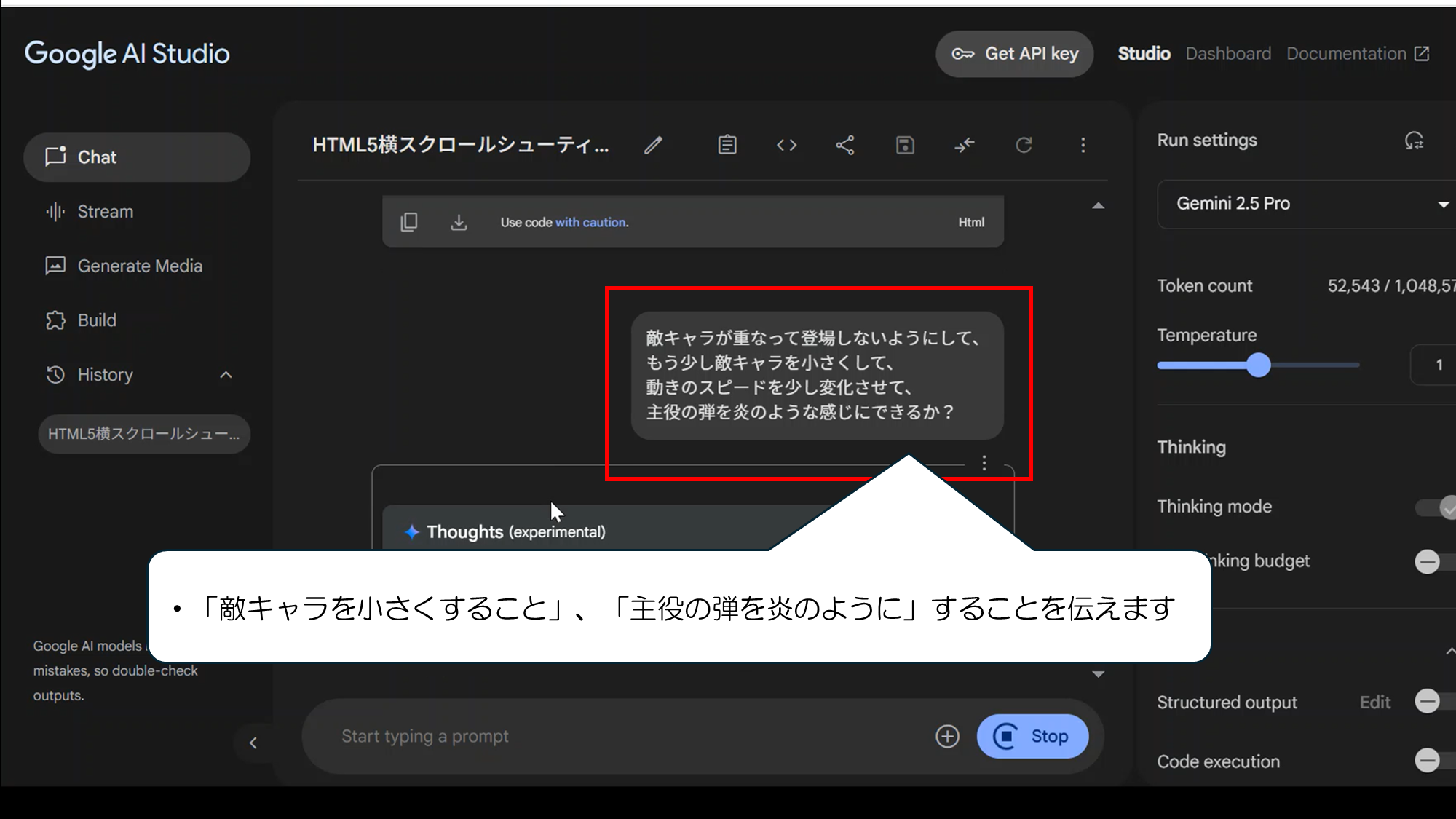Download the Html code block
1456x819 pixels.
click(x=459, y=222)
